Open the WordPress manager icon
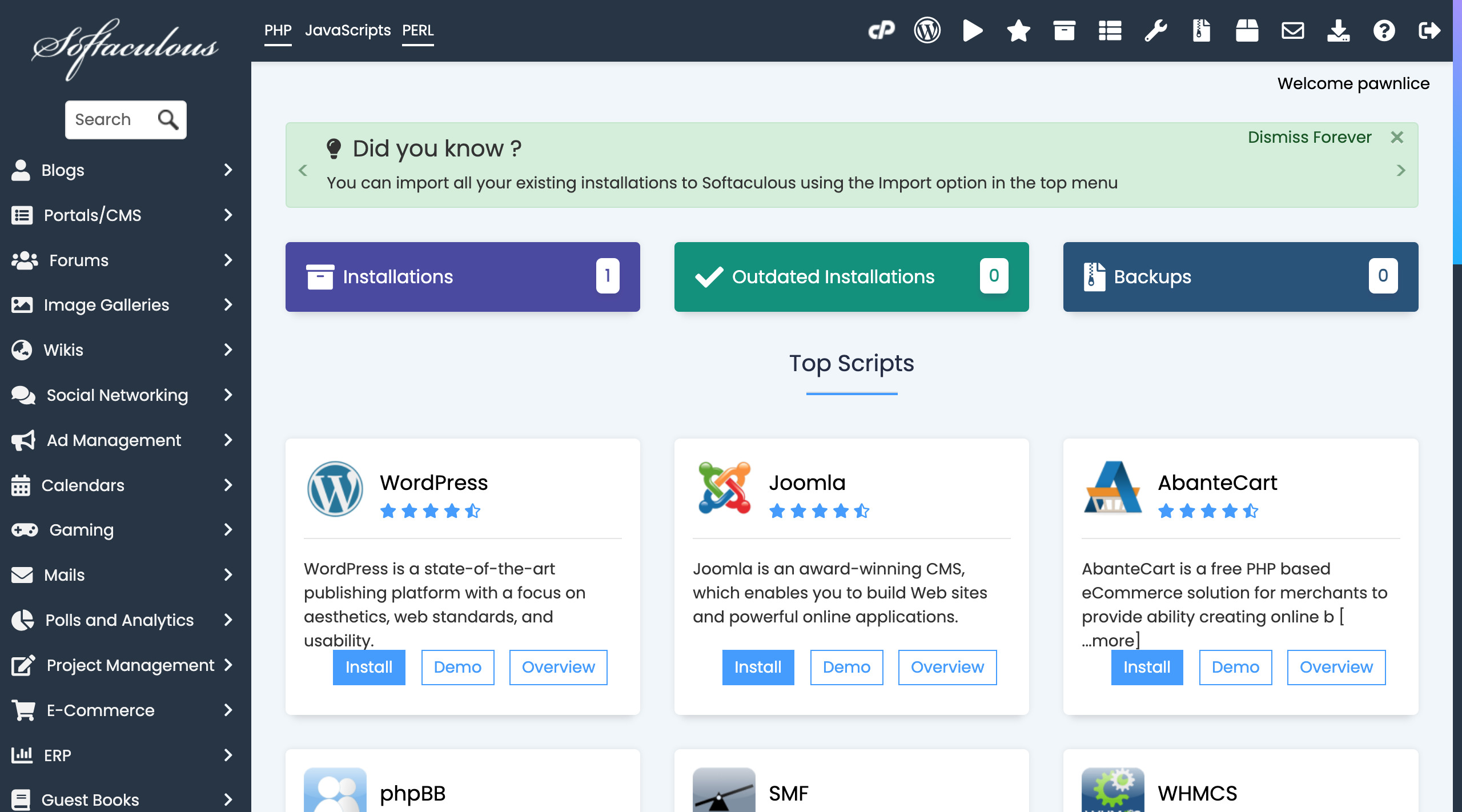This screenshot has height=812, width=1462. [x=927, y=30]
